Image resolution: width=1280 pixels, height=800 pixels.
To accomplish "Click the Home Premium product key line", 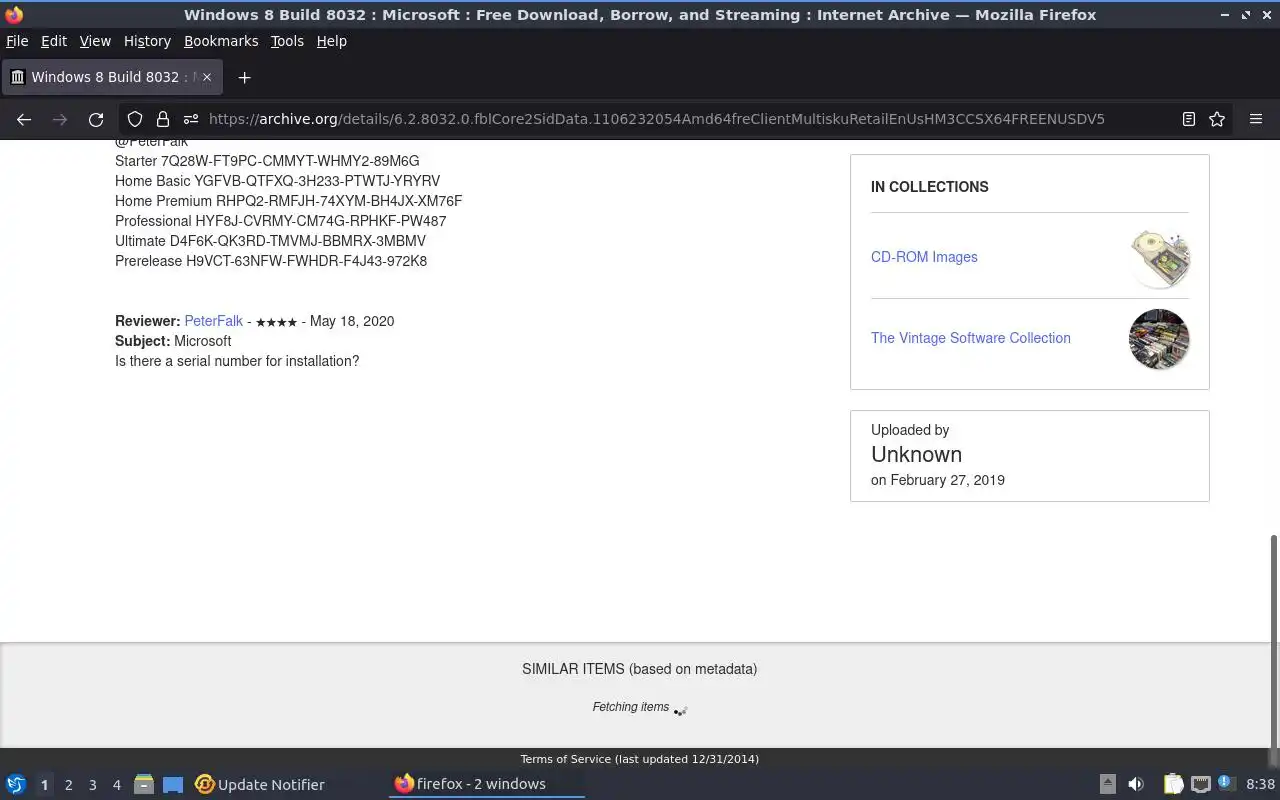I will 288,201.
